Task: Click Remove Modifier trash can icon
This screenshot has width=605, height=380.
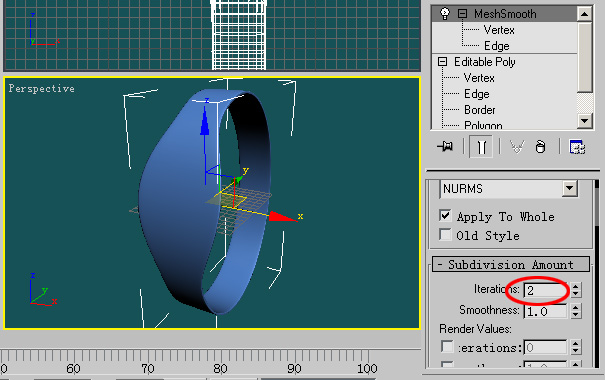Action: coord(540,147)
